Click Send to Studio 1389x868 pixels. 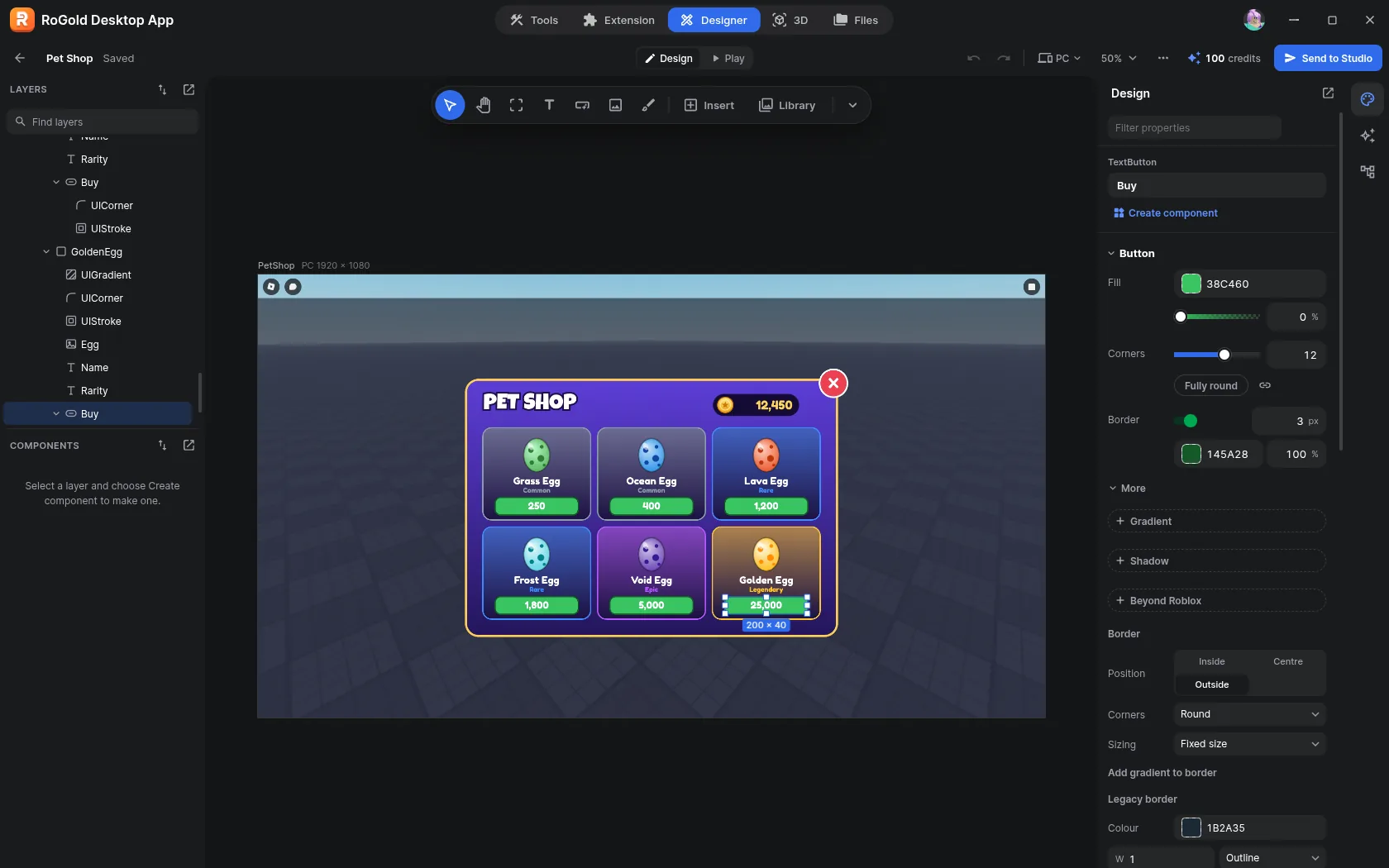[x=1328, y=58]
